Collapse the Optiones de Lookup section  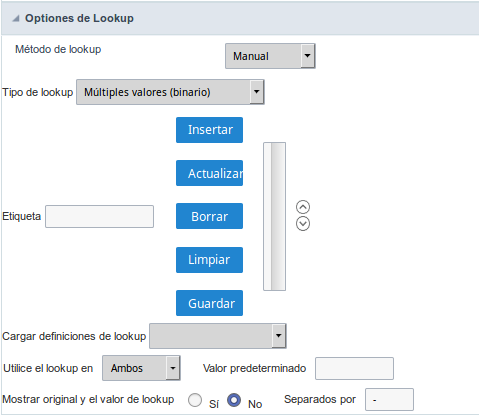click(x=16, y=19)
